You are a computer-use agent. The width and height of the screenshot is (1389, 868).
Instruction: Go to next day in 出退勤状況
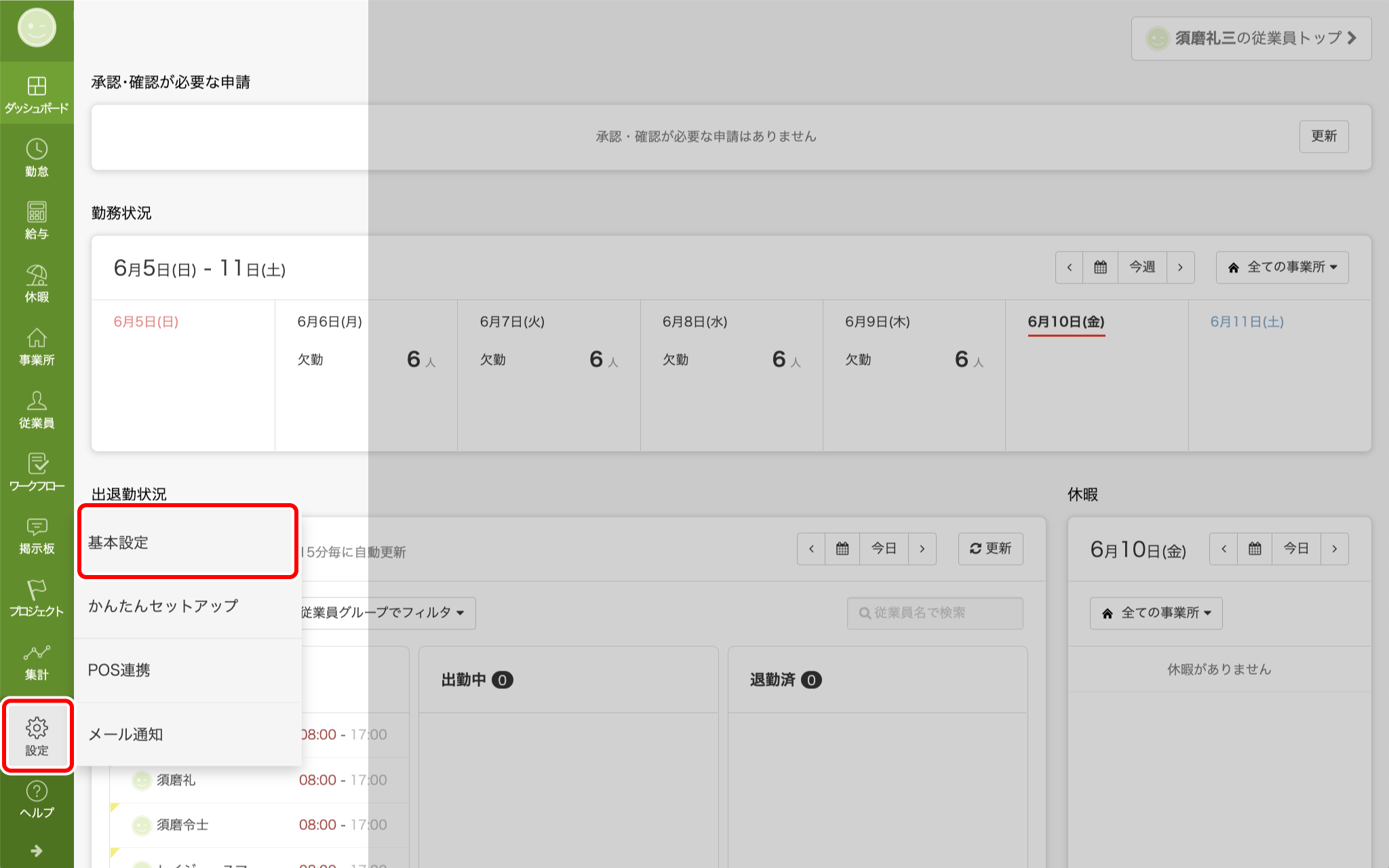922,549
